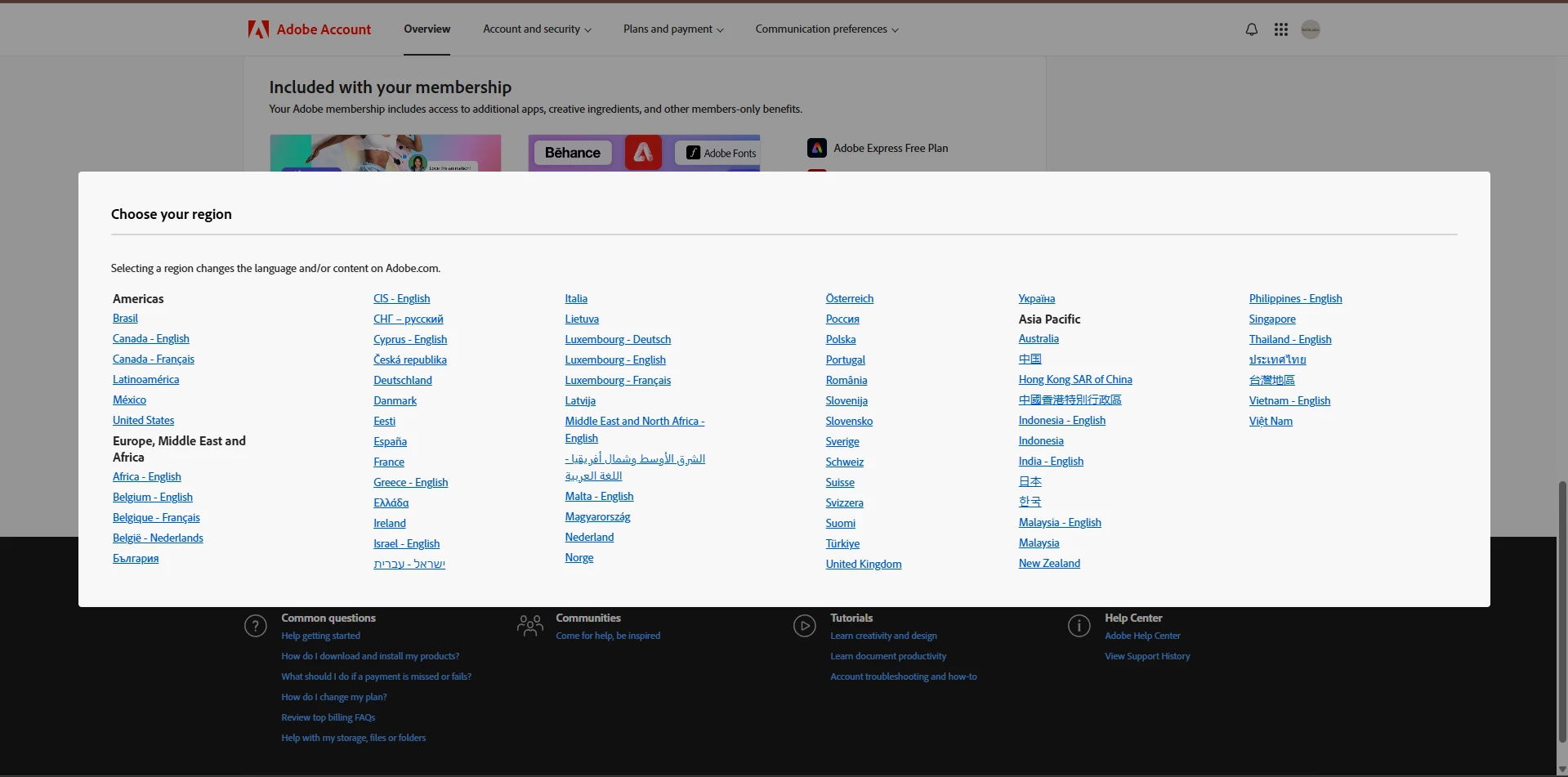Select the Brasil region
This screenshot has width=1568, height=777.
tap(125, 319)
